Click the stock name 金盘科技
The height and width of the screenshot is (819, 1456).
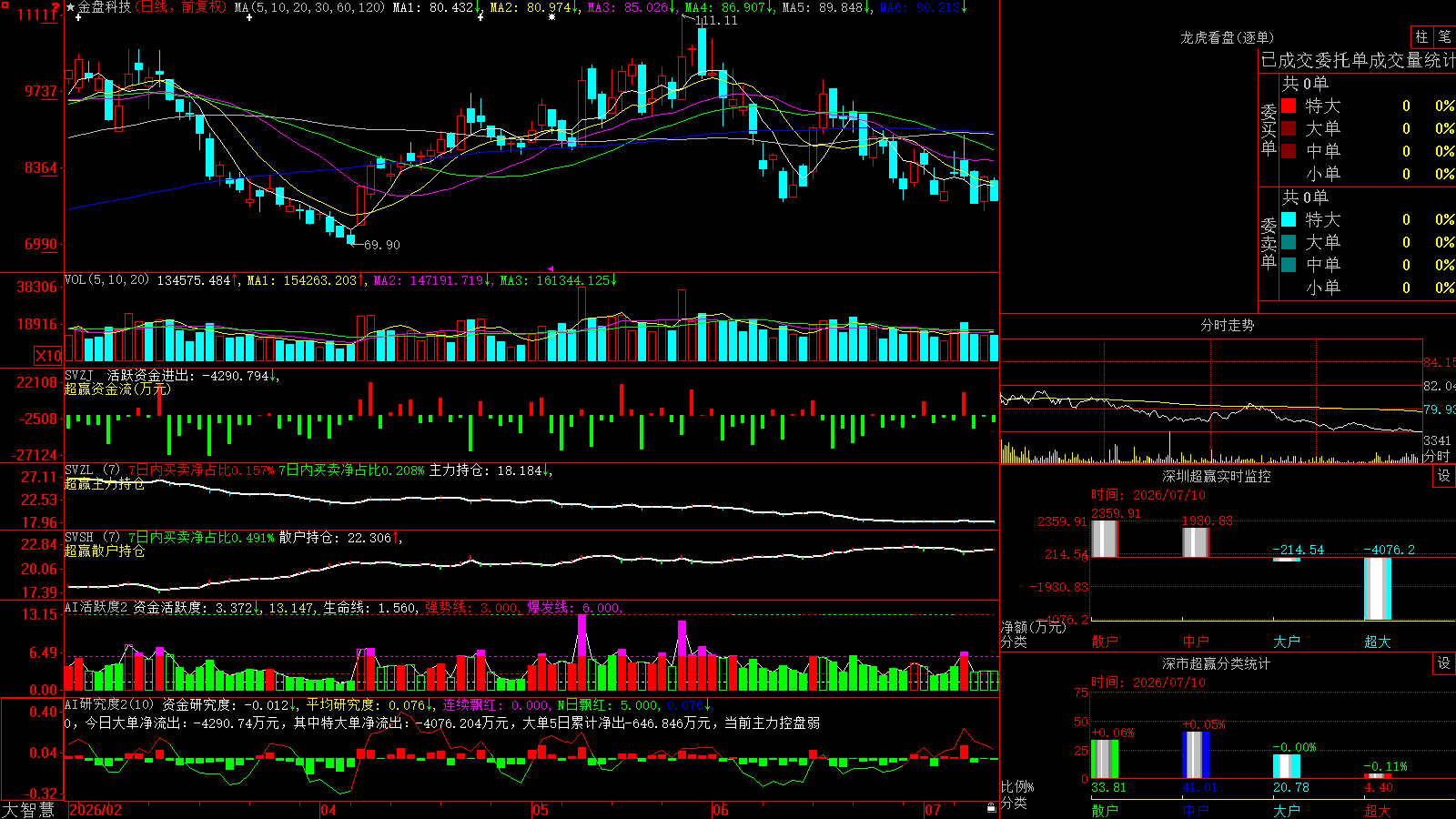click(x=104, y=7)
